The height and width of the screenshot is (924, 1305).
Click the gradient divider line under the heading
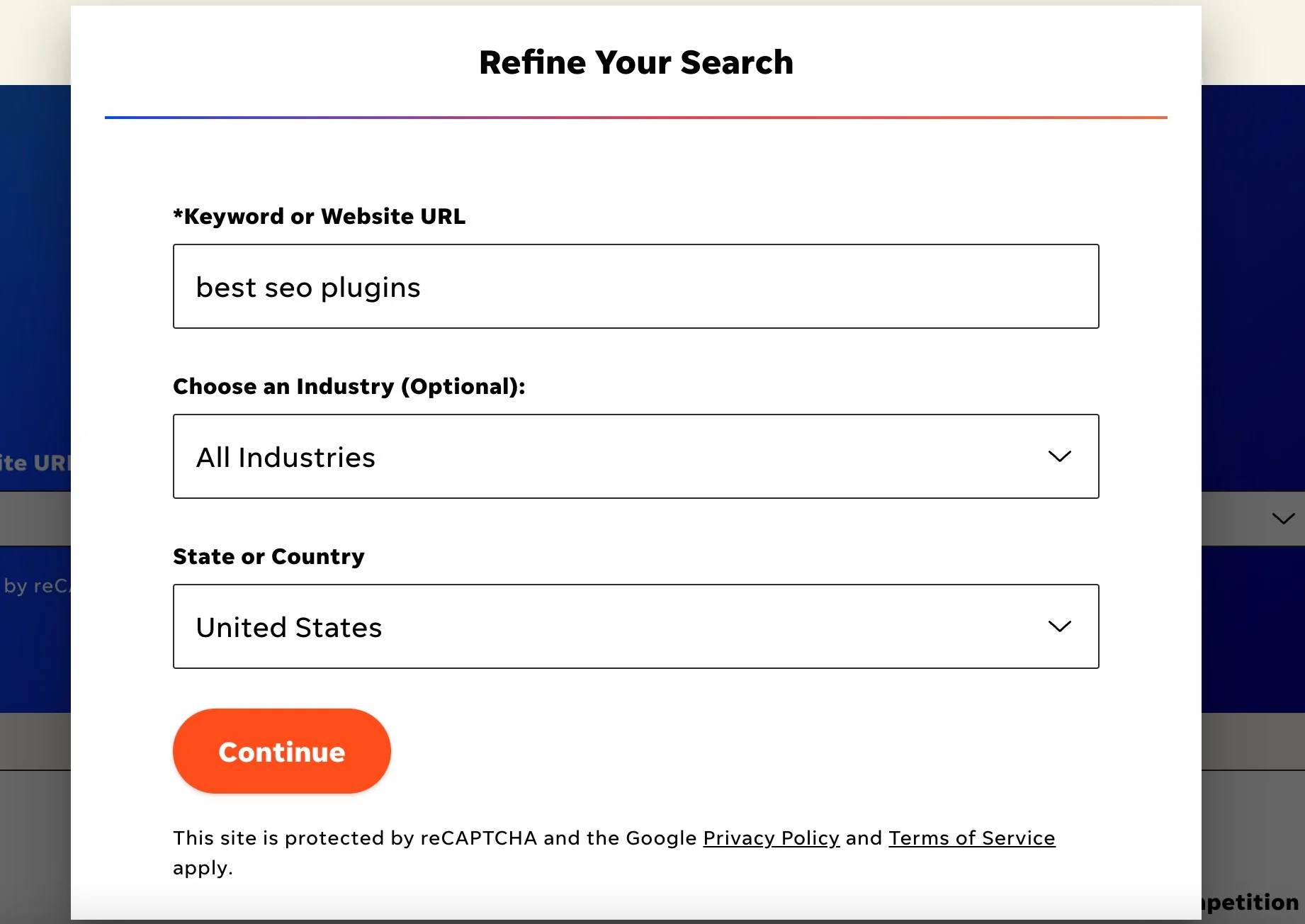tap(635, 118)
